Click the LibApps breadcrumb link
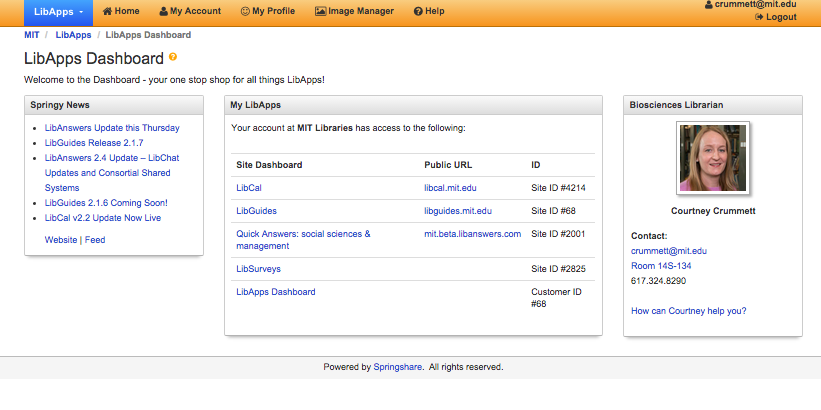 coord(73,35)
